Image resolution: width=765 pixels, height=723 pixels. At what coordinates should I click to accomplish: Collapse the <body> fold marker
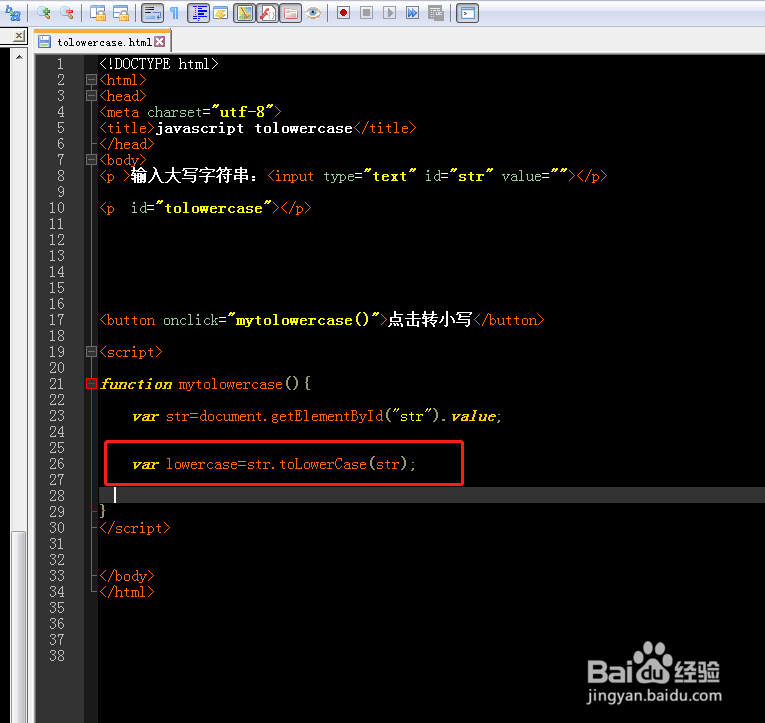coord(91,160)
